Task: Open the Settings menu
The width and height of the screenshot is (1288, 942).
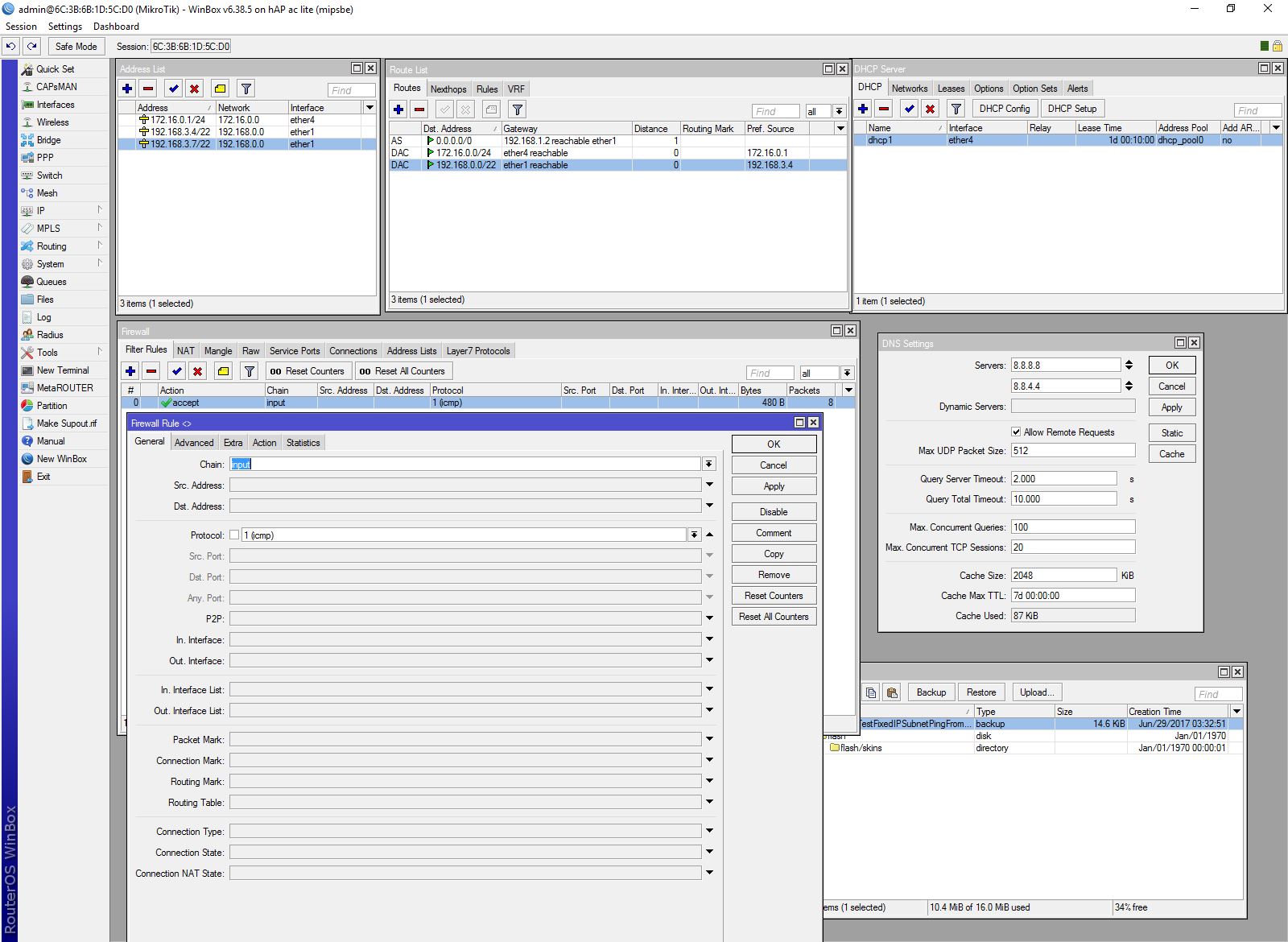Action: [x=64, y=27]
